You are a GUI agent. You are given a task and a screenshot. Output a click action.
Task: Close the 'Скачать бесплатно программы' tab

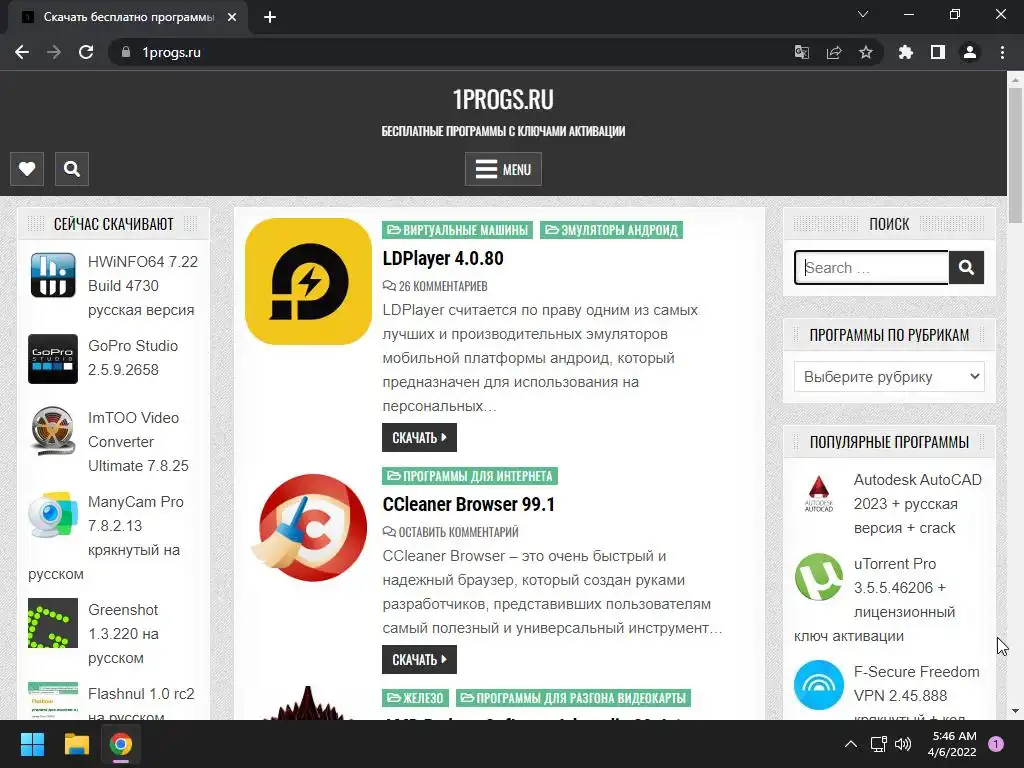232,17
